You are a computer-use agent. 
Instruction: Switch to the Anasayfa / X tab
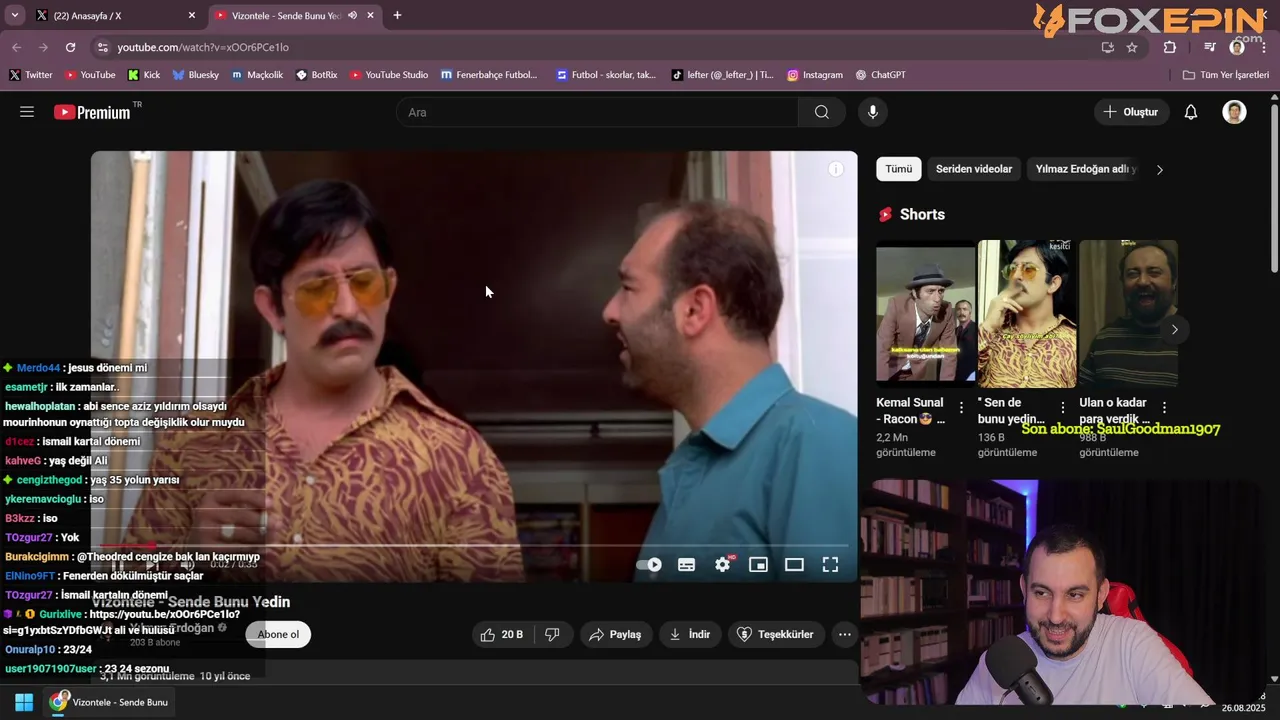[x=110, y=15]
